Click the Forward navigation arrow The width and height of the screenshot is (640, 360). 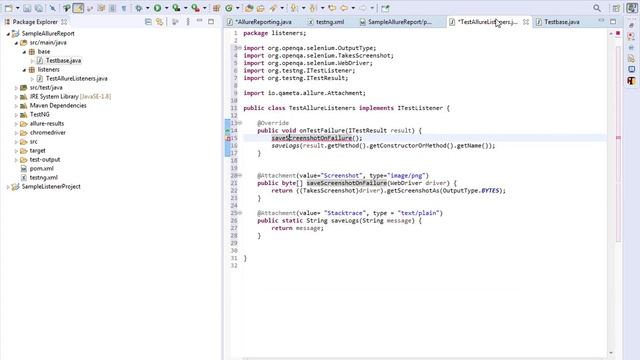point(363,8)
